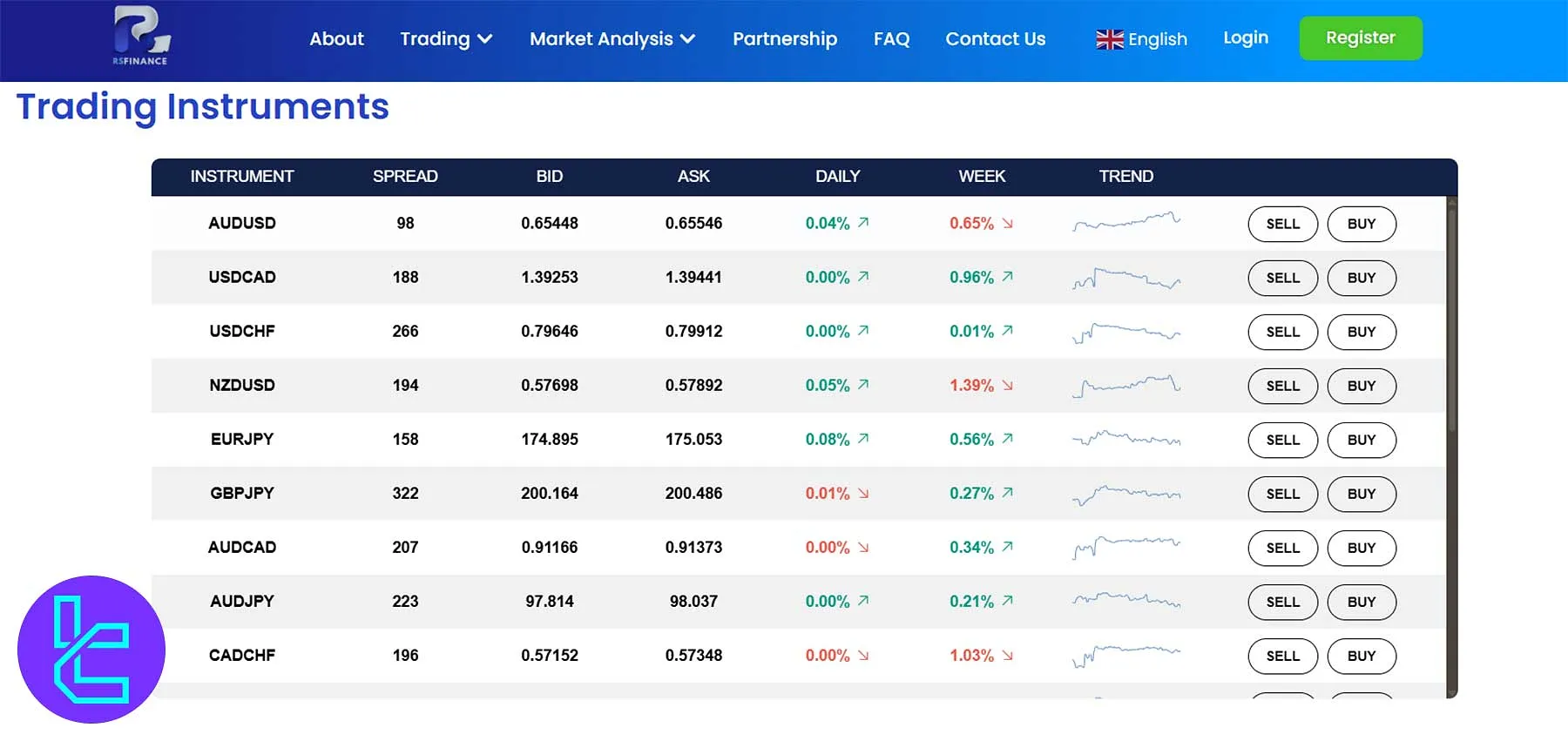Click GBPJPY daily down-arrow icon
Viewport: 1568px width, 741px height.
tap(863, 494)
